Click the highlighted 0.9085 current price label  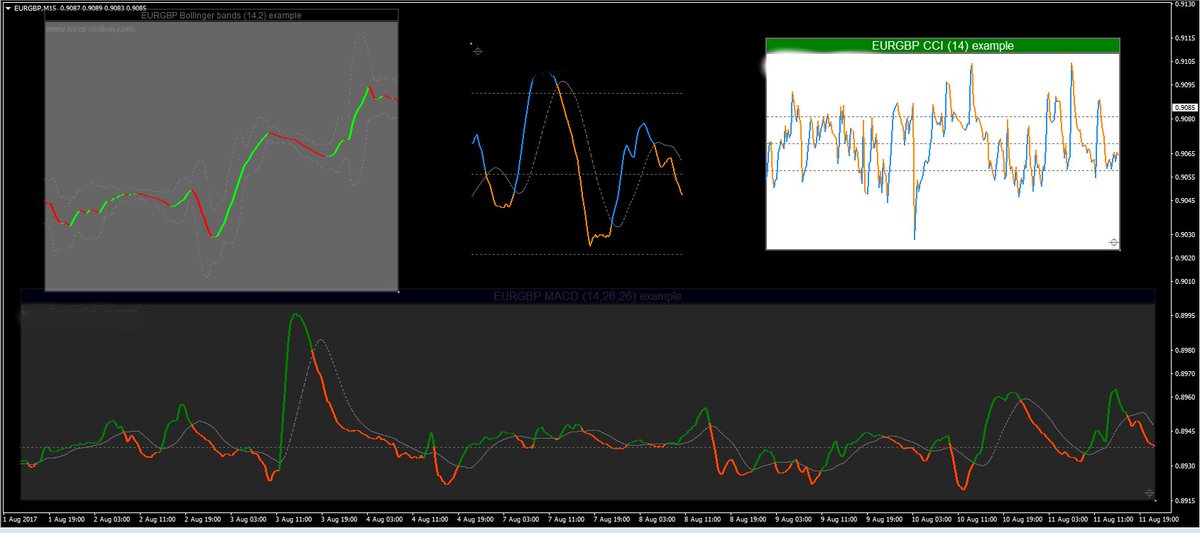point(1184,107)
